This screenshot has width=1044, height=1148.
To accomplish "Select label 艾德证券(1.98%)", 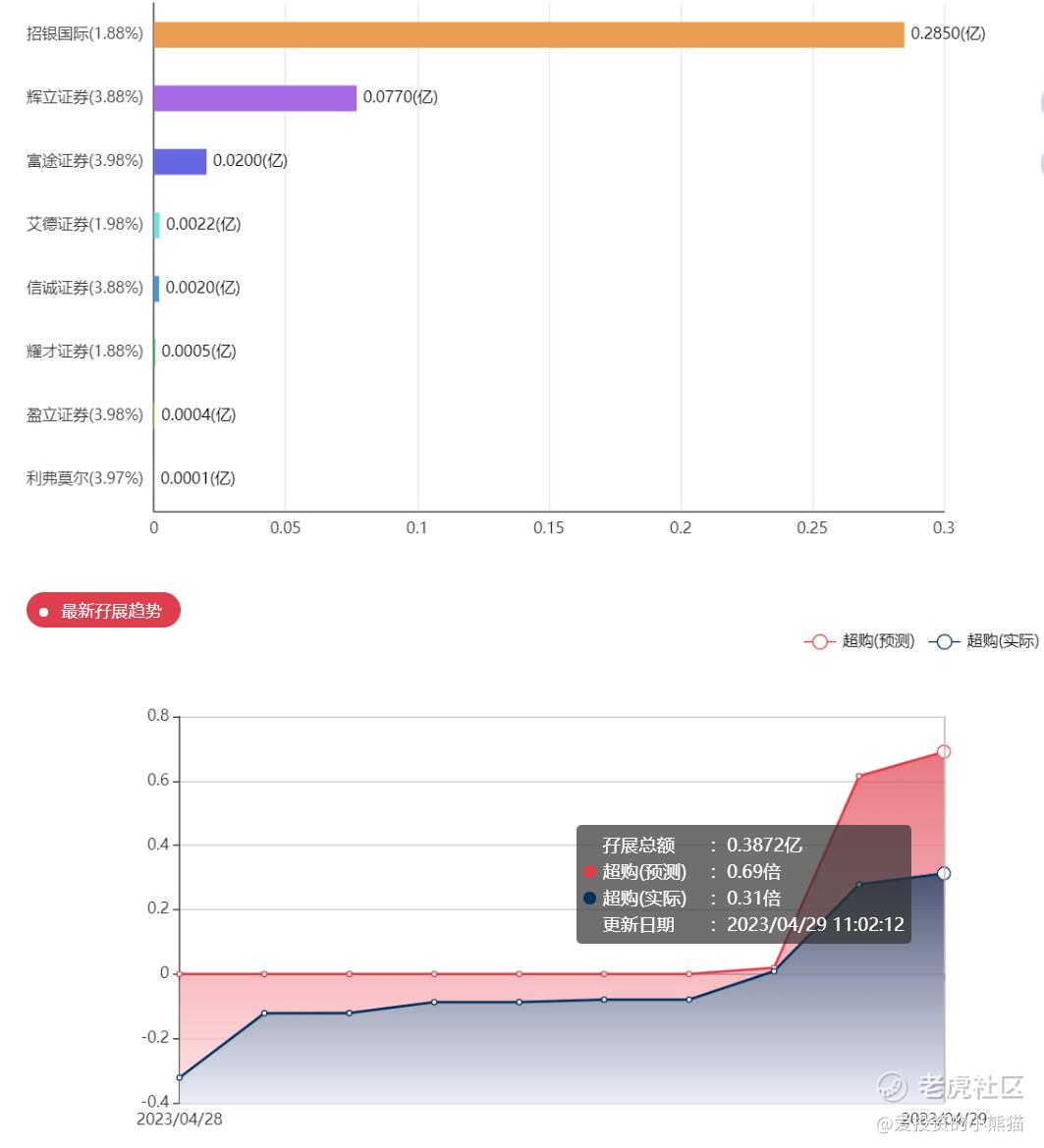I will point(84,224).
